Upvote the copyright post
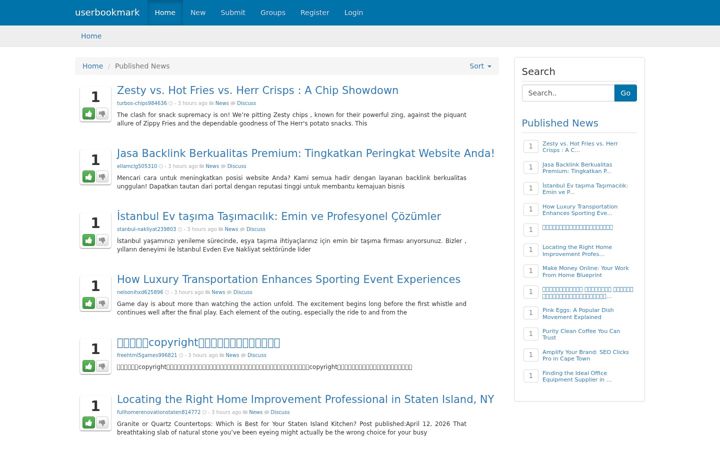Viewport: 720px width, 450px height. [x=89, y=366]
